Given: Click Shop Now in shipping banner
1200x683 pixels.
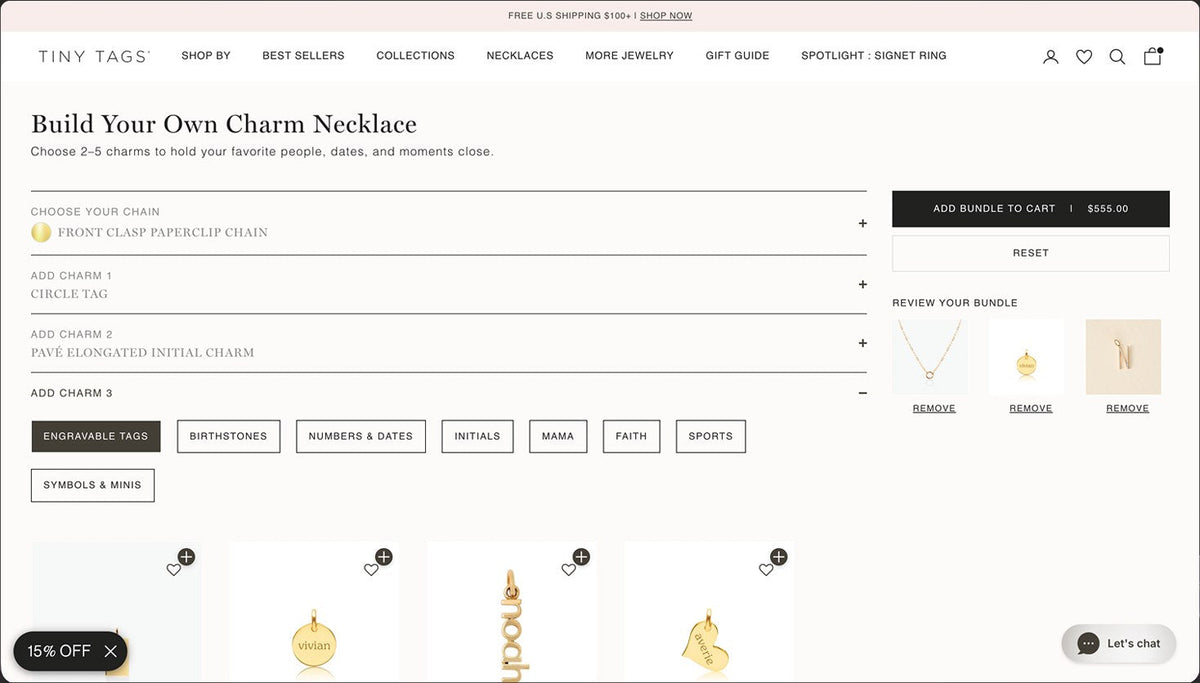Looking at the screenshot, I should [666, 16].
